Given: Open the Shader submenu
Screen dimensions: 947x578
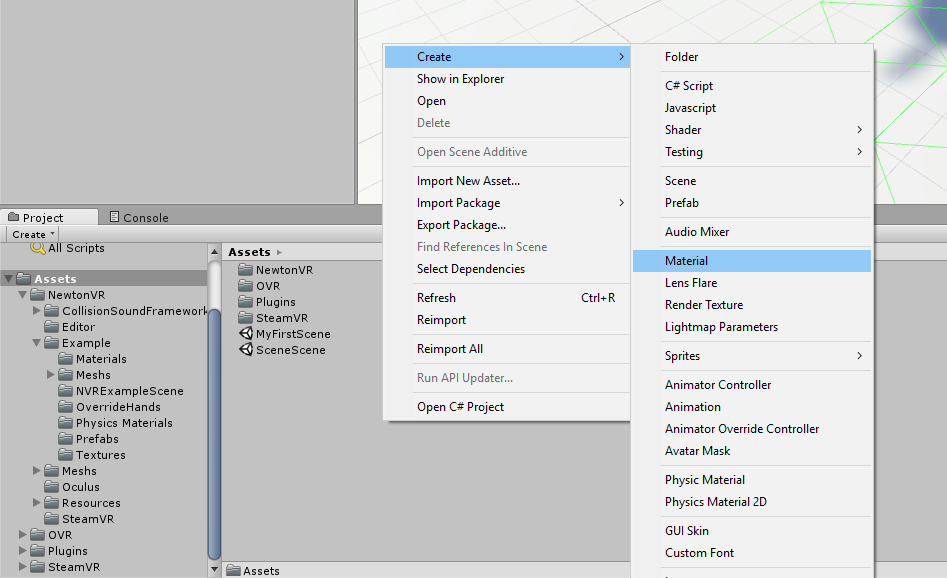Looking at the screenshot, I should (752, 130).
